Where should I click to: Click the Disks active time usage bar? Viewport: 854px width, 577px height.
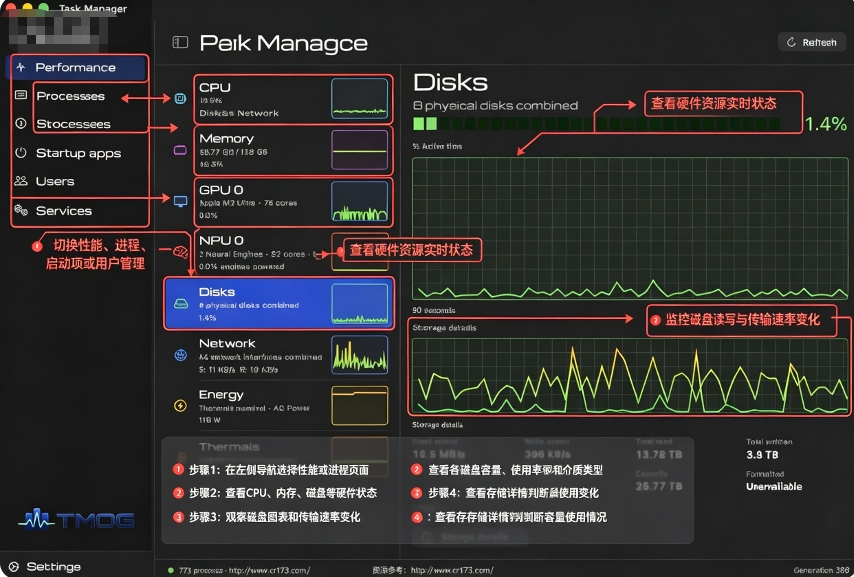point(596,124)
